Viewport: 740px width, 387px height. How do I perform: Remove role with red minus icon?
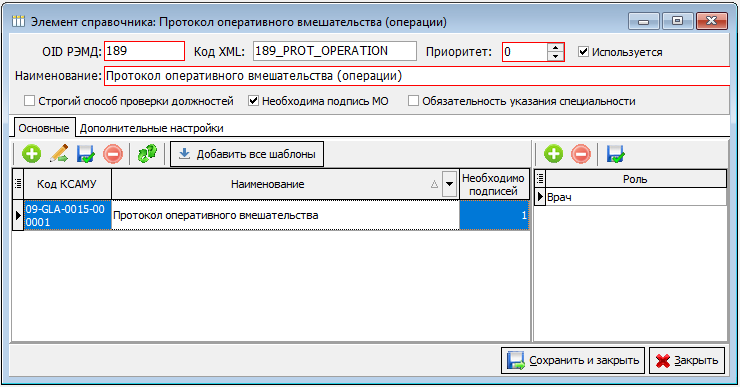[x=581, y=154]
